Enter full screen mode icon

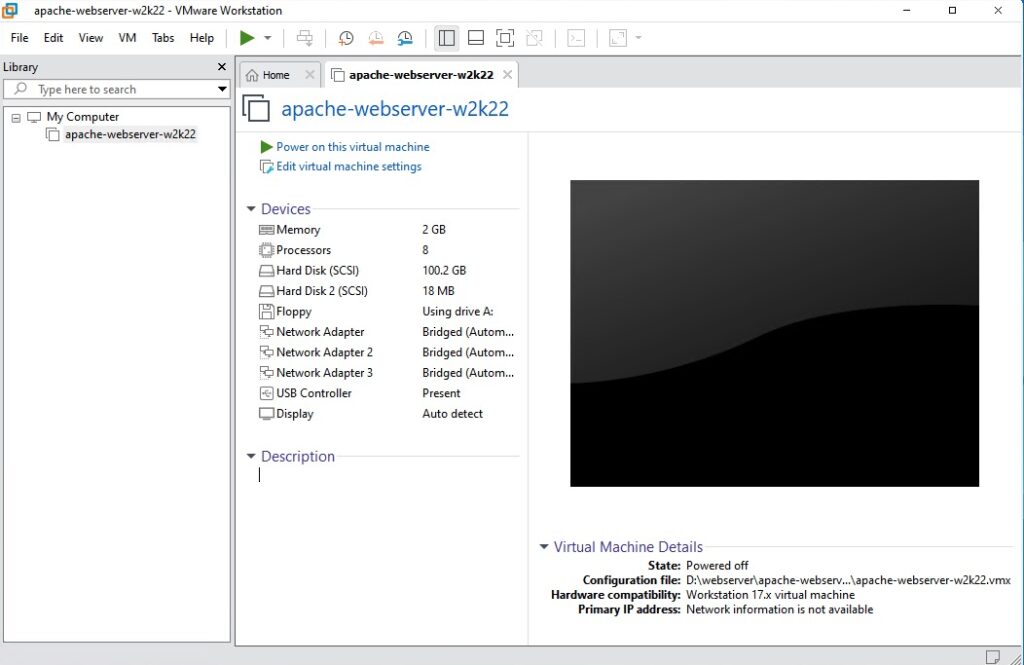tap(505, 38)
